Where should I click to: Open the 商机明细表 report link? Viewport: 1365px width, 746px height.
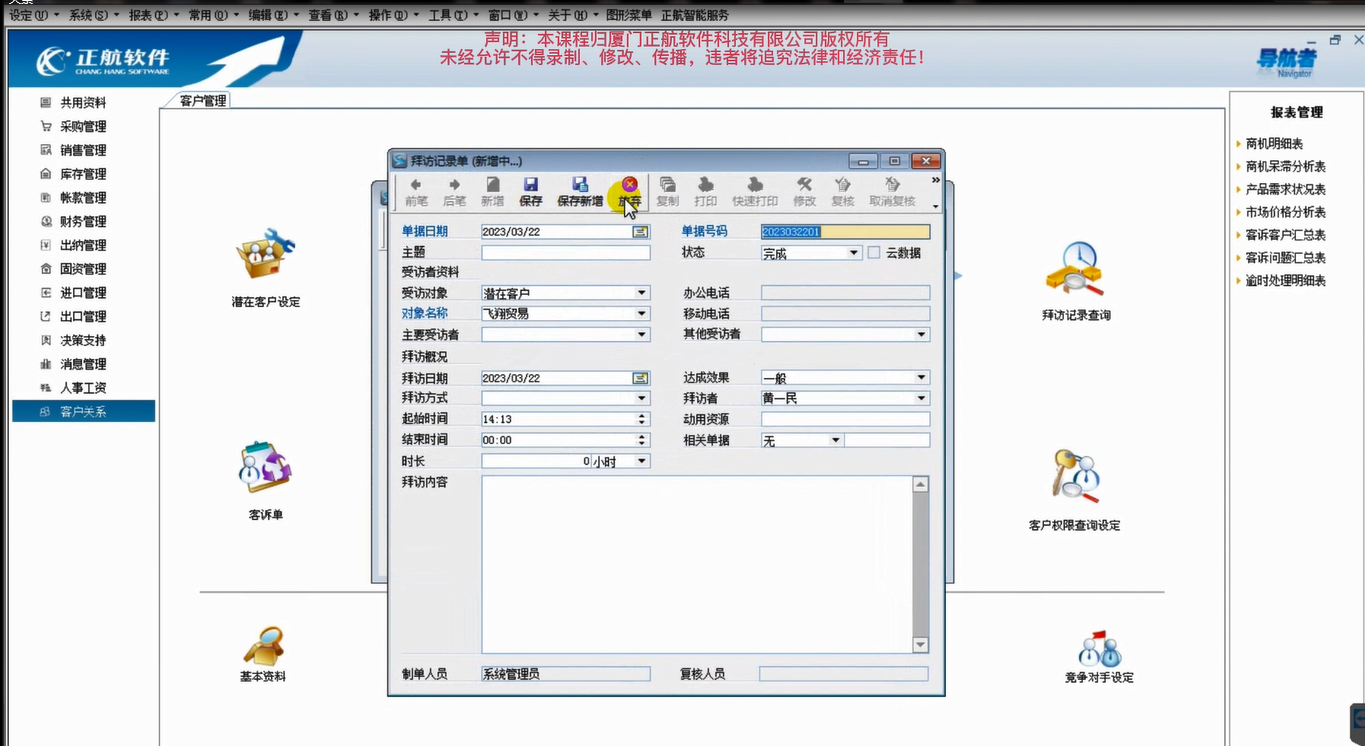click(x=1274, y=144)
